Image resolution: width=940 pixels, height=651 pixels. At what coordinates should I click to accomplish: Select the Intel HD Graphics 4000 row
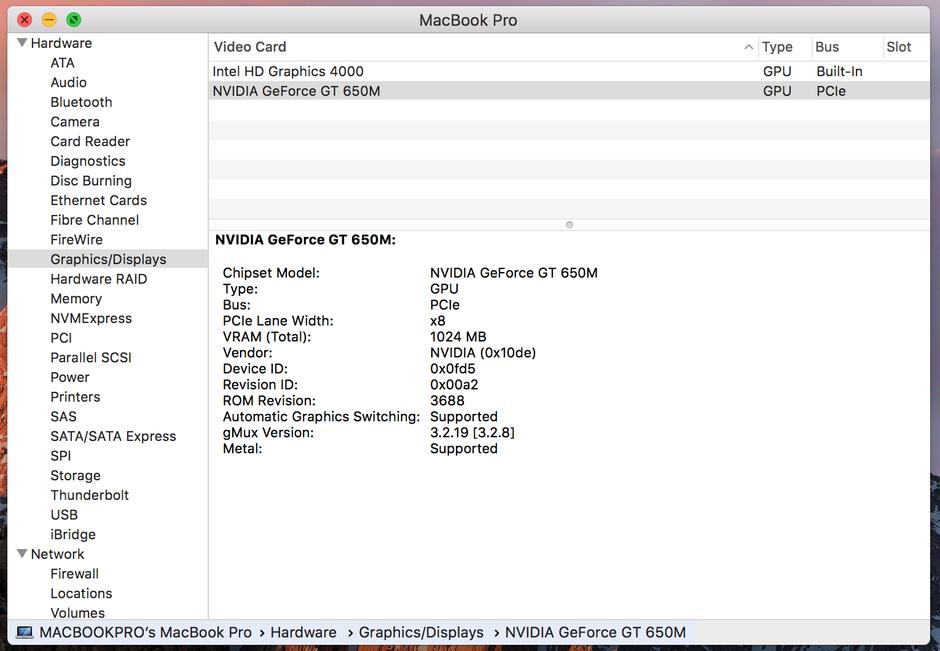click(x=569, y=71)
